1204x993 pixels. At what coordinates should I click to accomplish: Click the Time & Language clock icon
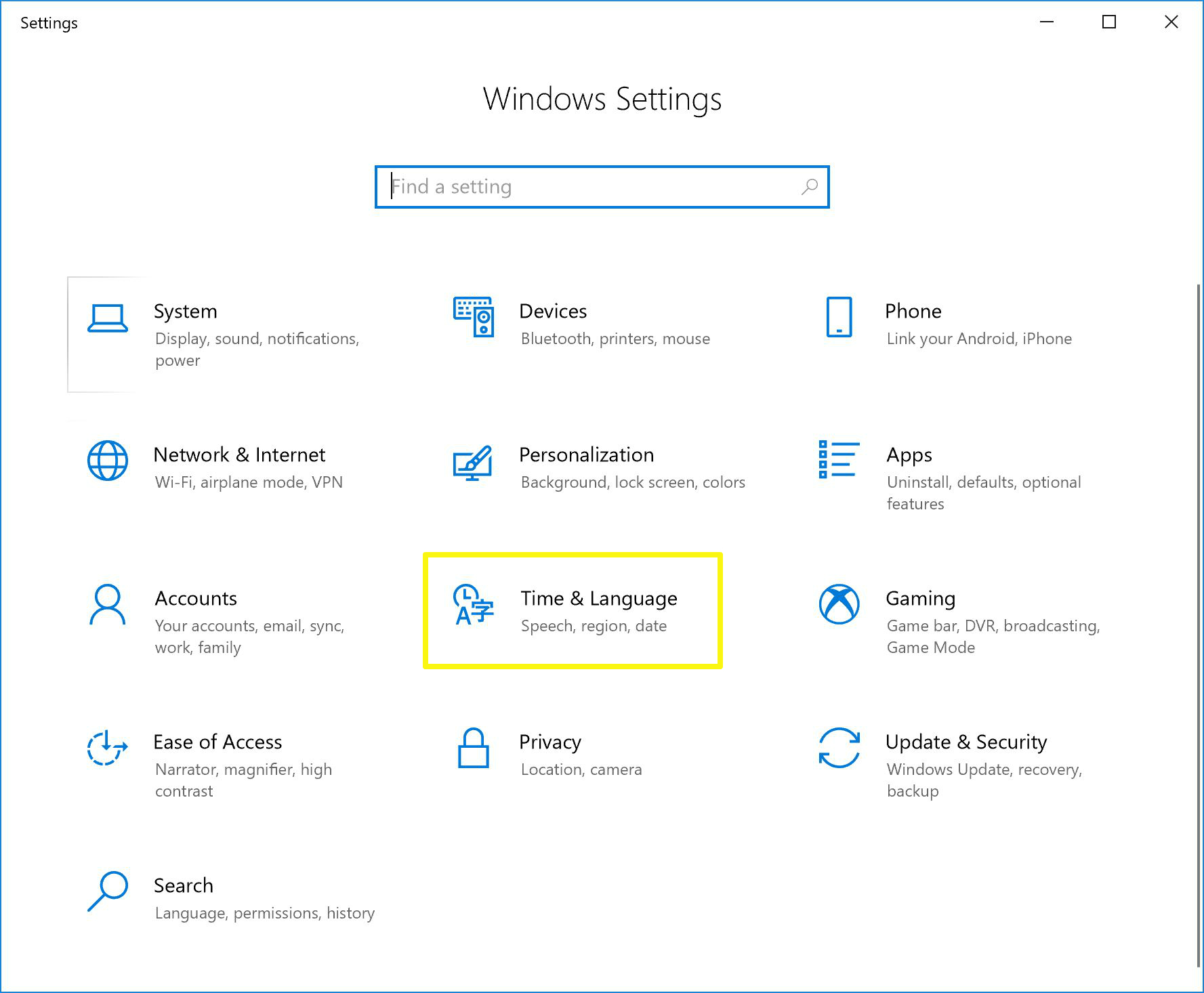[474, 604]
